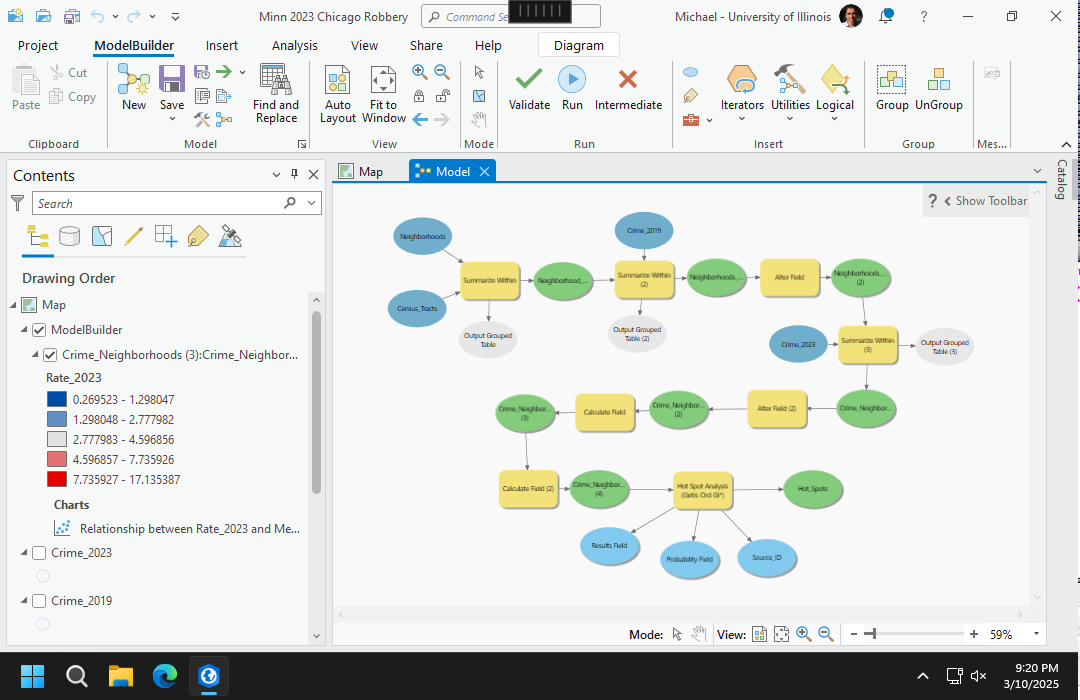Toggle the Crime_2019 layer visibility

[39, 601]
